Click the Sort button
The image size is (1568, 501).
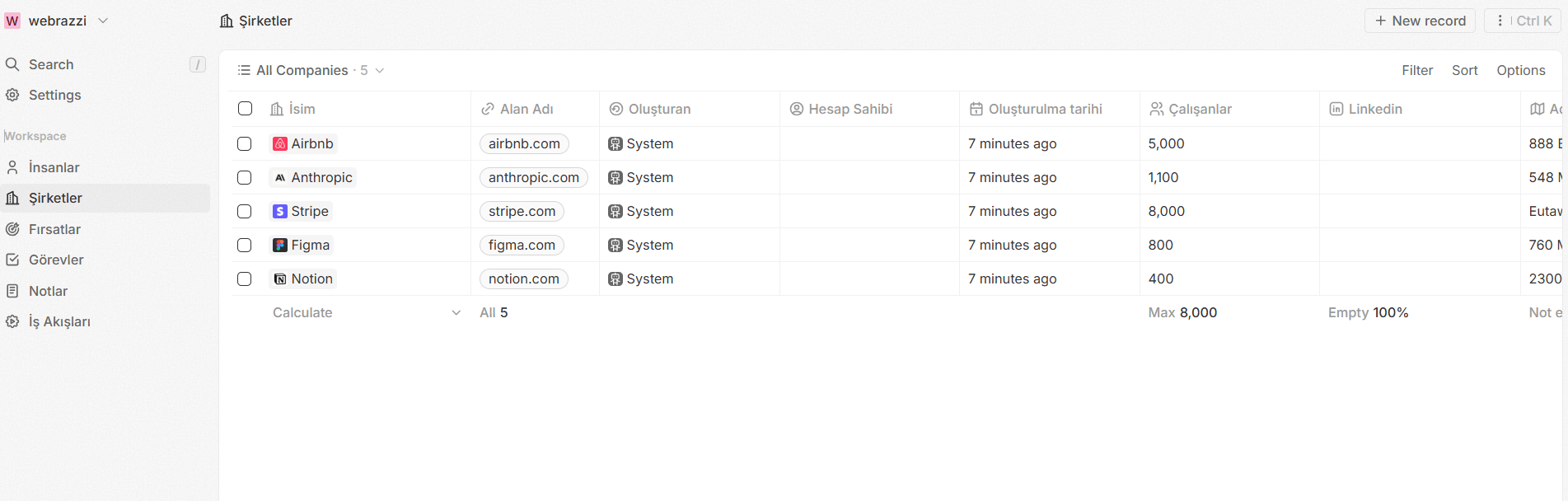(x=1464, y=70)
